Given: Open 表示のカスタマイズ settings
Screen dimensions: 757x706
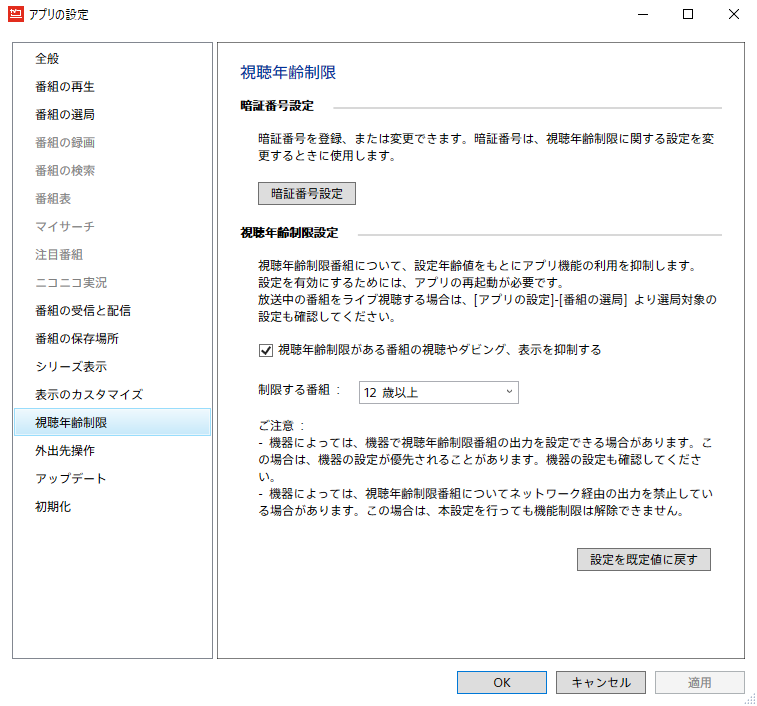Looking at the screenshot, I should pyautogui.click(x=89, y=395).
